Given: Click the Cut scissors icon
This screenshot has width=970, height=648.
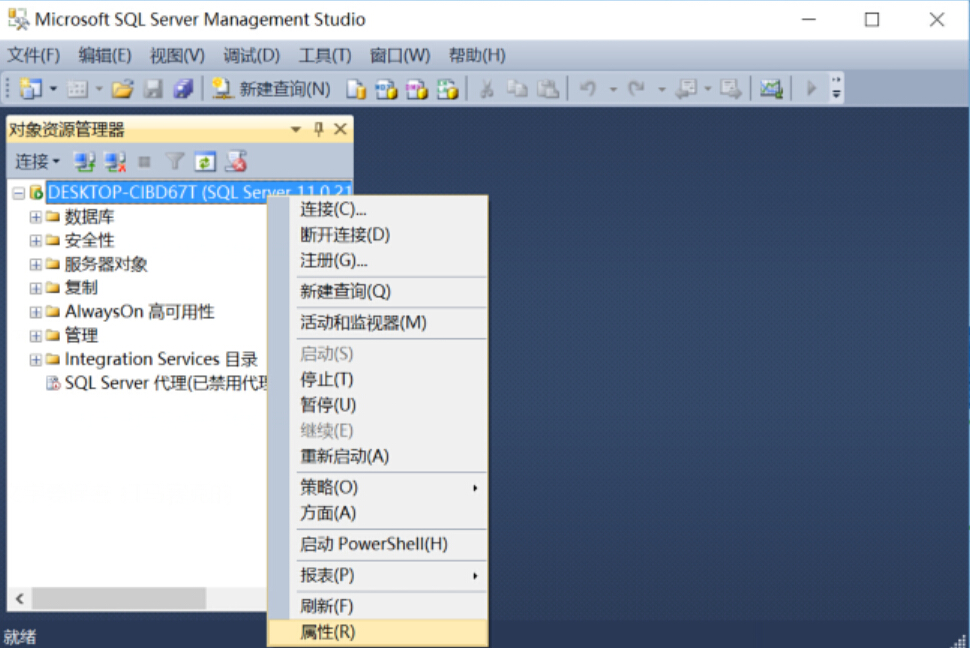Looking at the screenshot, I should [487, 89].
